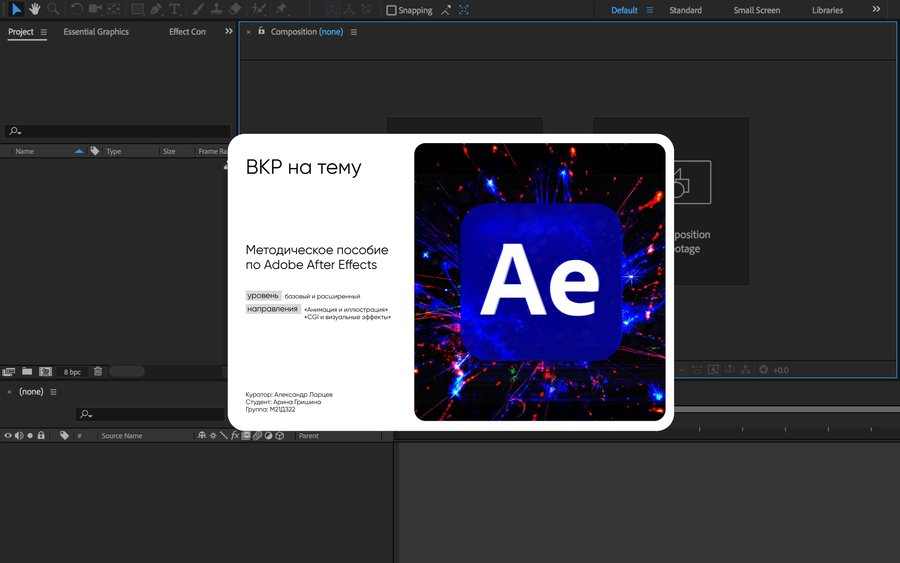This screenshot has width=900, height=563.
Task: Select the Hand tool
Action: [35, 9]
